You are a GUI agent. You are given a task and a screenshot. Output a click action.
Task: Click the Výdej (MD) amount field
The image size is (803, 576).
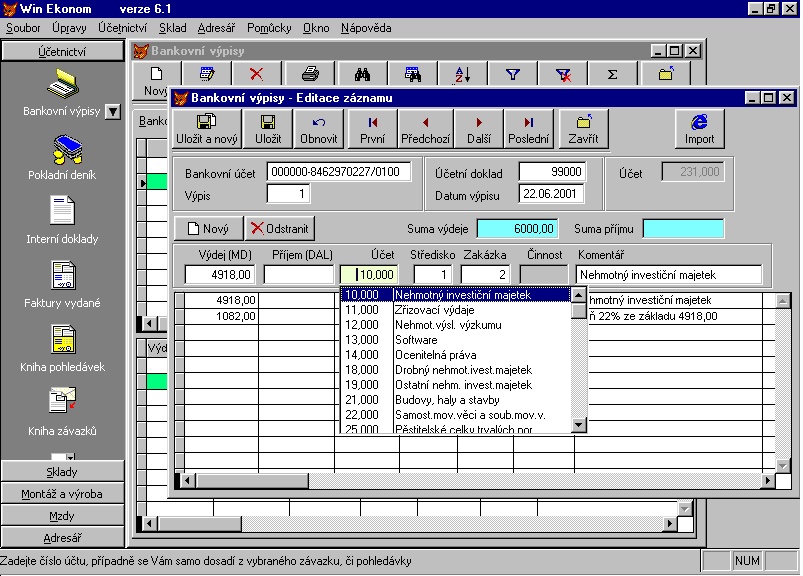pyautogui.click(x=219, y=274)
